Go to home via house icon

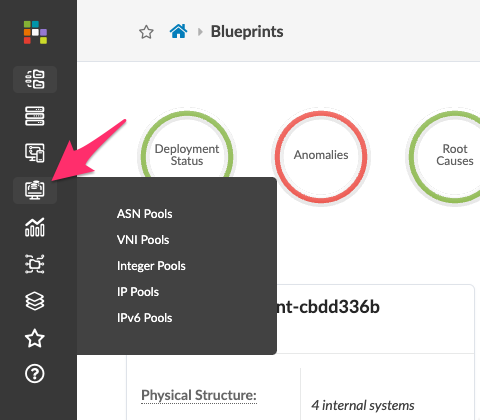[x=178, y=31]
